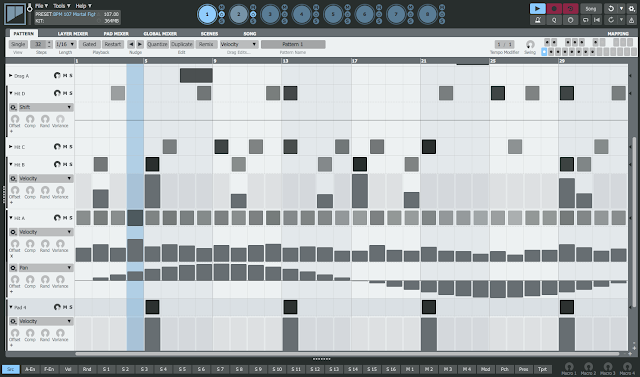Viewport: 640px width, 377px height.
Task: Switch to the Pad Mixer tab
Action: [116, 33]
